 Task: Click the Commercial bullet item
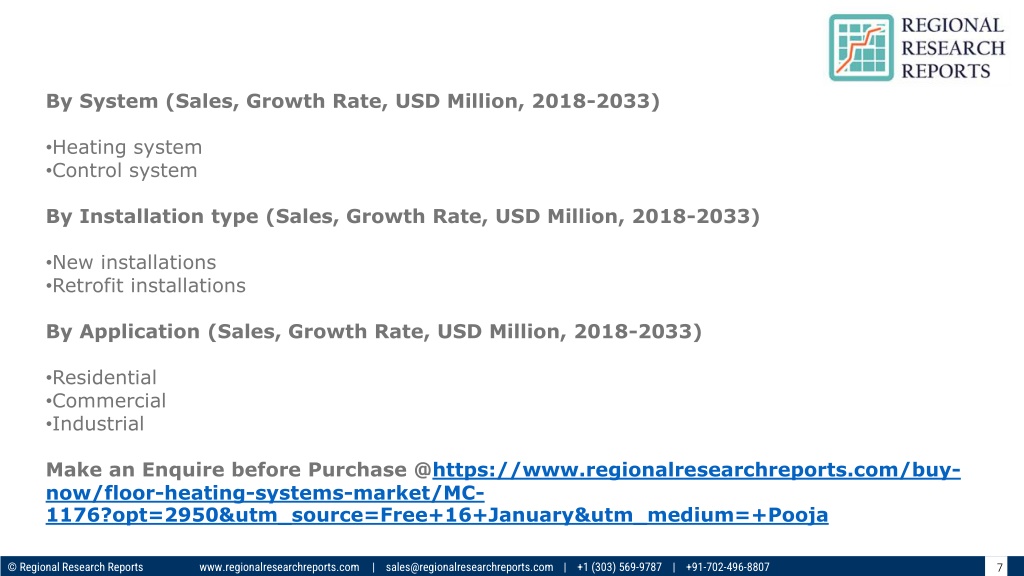pyautogui.click(x=106, y=400)
